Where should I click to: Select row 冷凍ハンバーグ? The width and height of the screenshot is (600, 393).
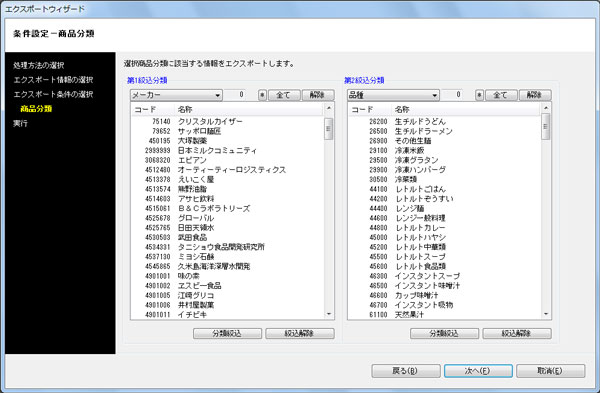pyautogui.click(x=445, y=170)
